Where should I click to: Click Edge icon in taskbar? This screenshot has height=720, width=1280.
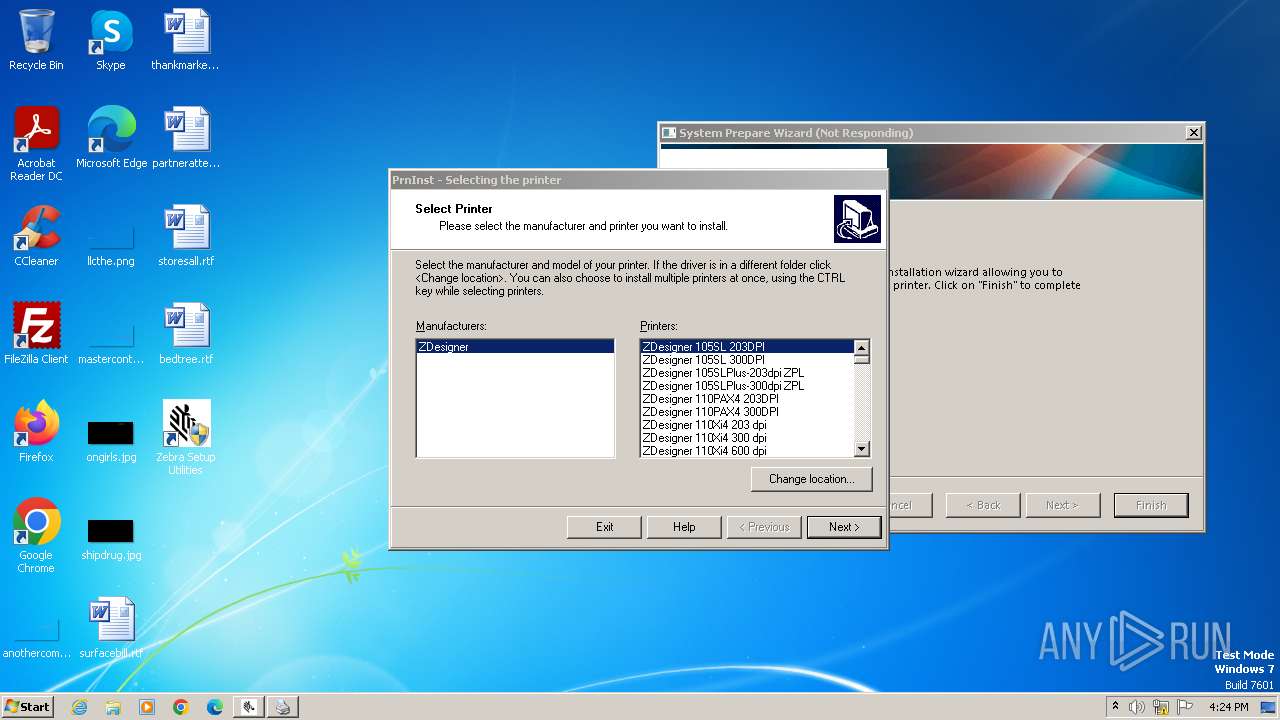215,707
